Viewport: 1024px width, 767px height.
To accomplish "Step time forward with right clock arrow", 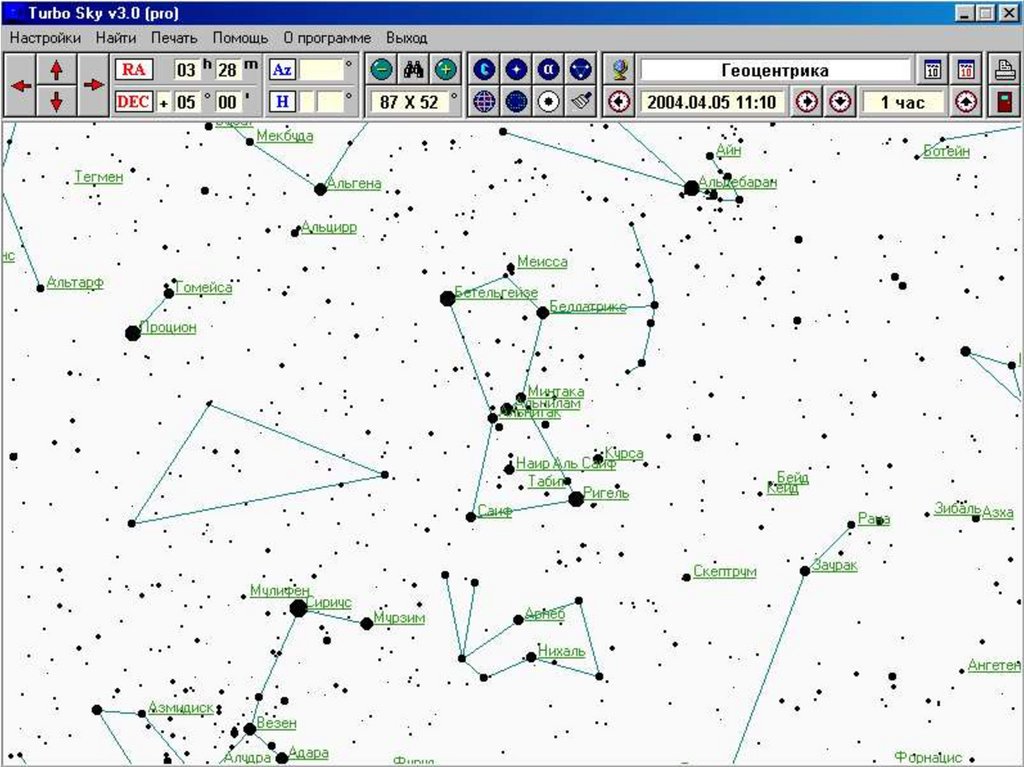I will point(807,102).
